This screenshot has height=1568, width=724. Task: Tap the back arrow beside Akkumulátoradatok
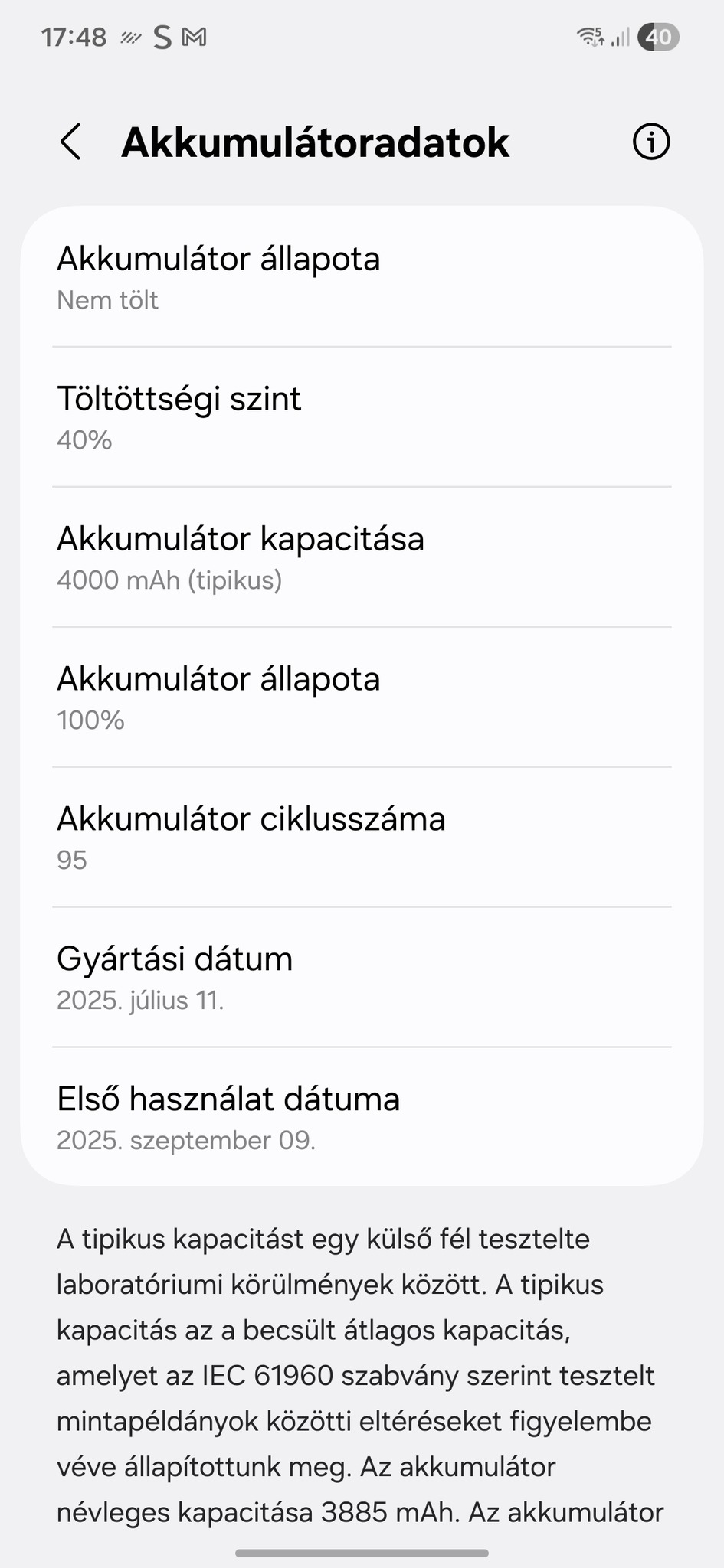pyautogui.click(x=70, y=142)
